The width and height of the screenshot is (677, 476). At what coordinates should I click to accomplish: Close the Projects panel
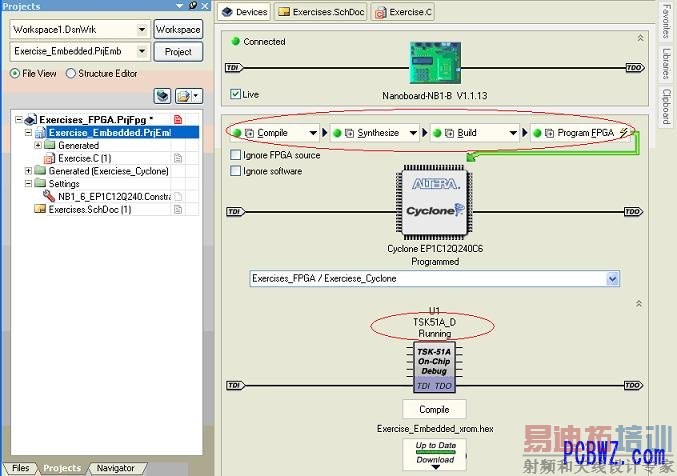point(205,6)
